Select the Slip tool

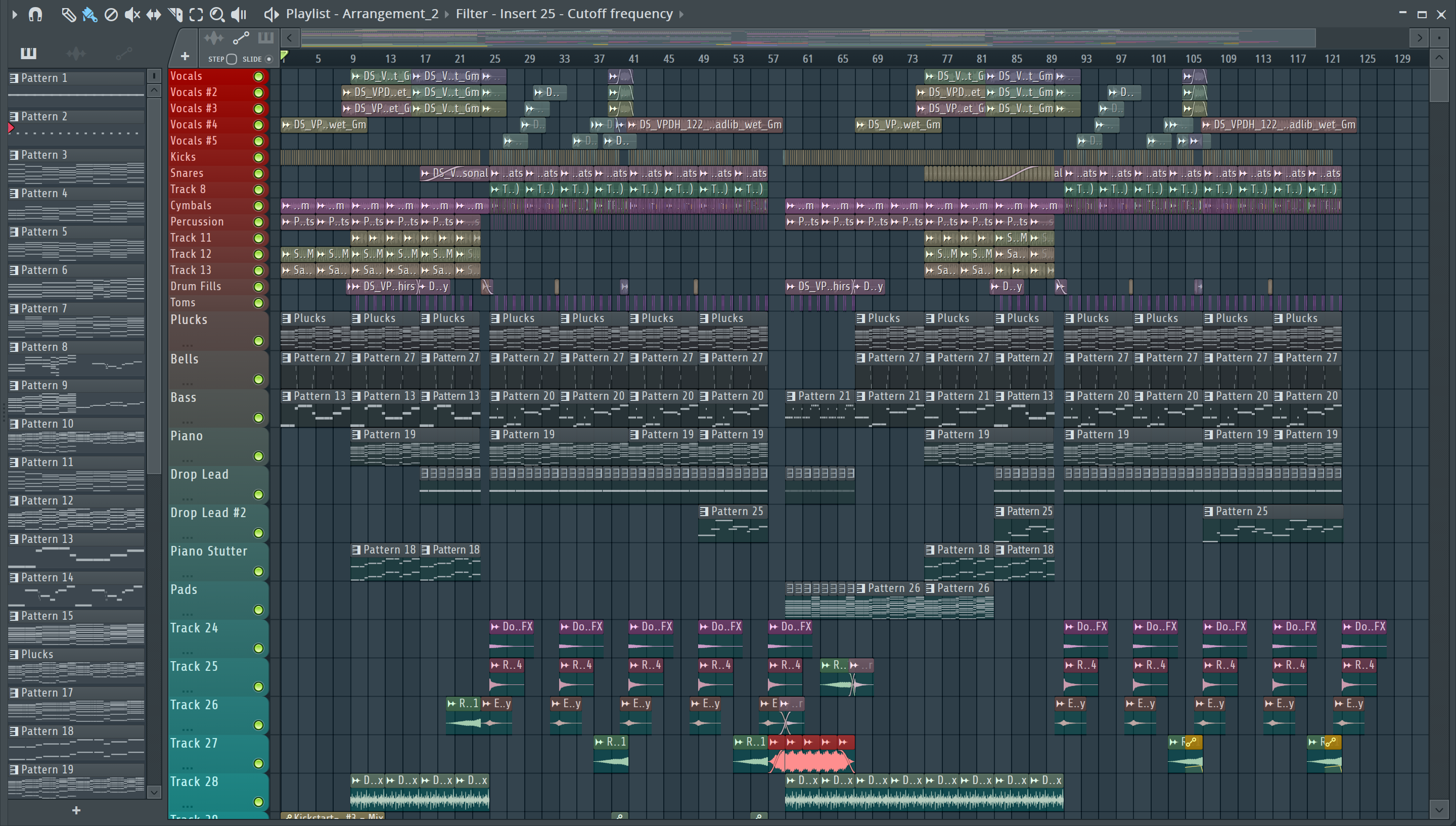click(153, 14)
